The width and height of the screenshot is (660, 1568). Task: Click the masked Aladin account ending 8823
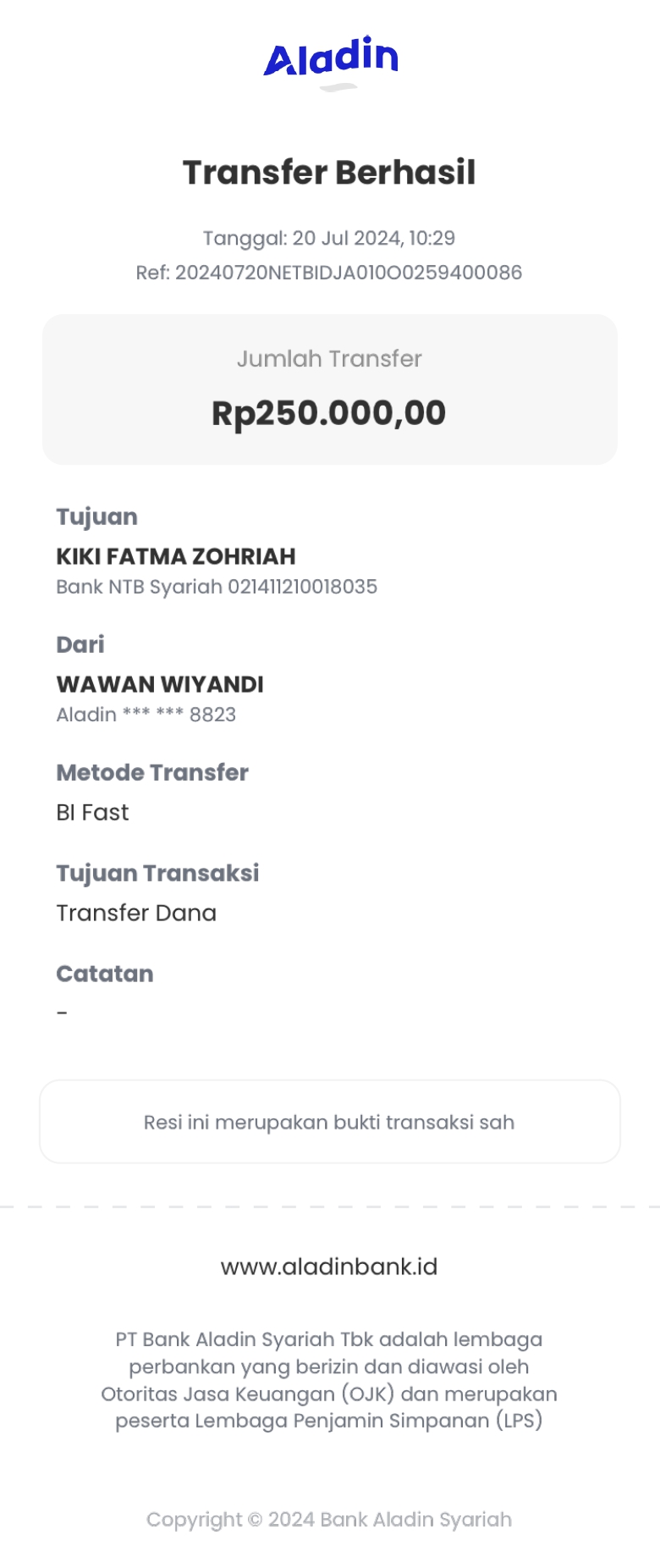pos(146,715)
